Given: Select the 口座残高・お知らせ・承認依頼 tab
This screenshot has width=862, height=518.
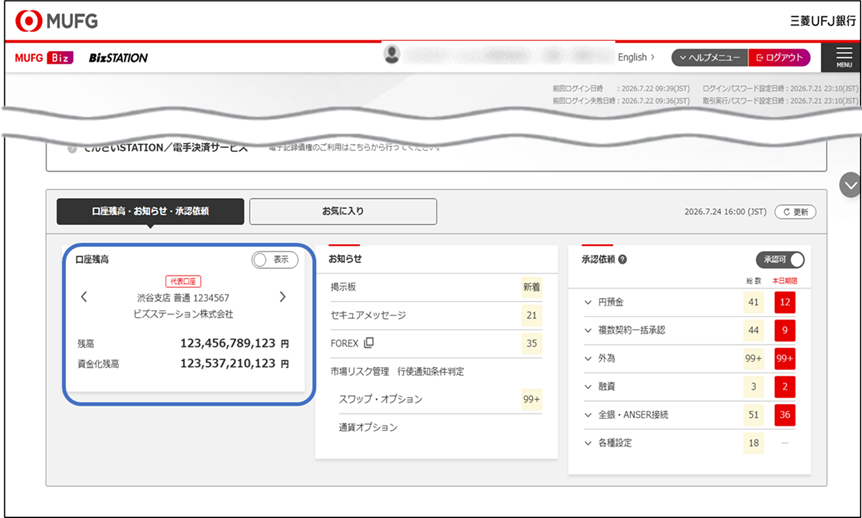Looking at the screenshot, I should [x=150, y=211].
